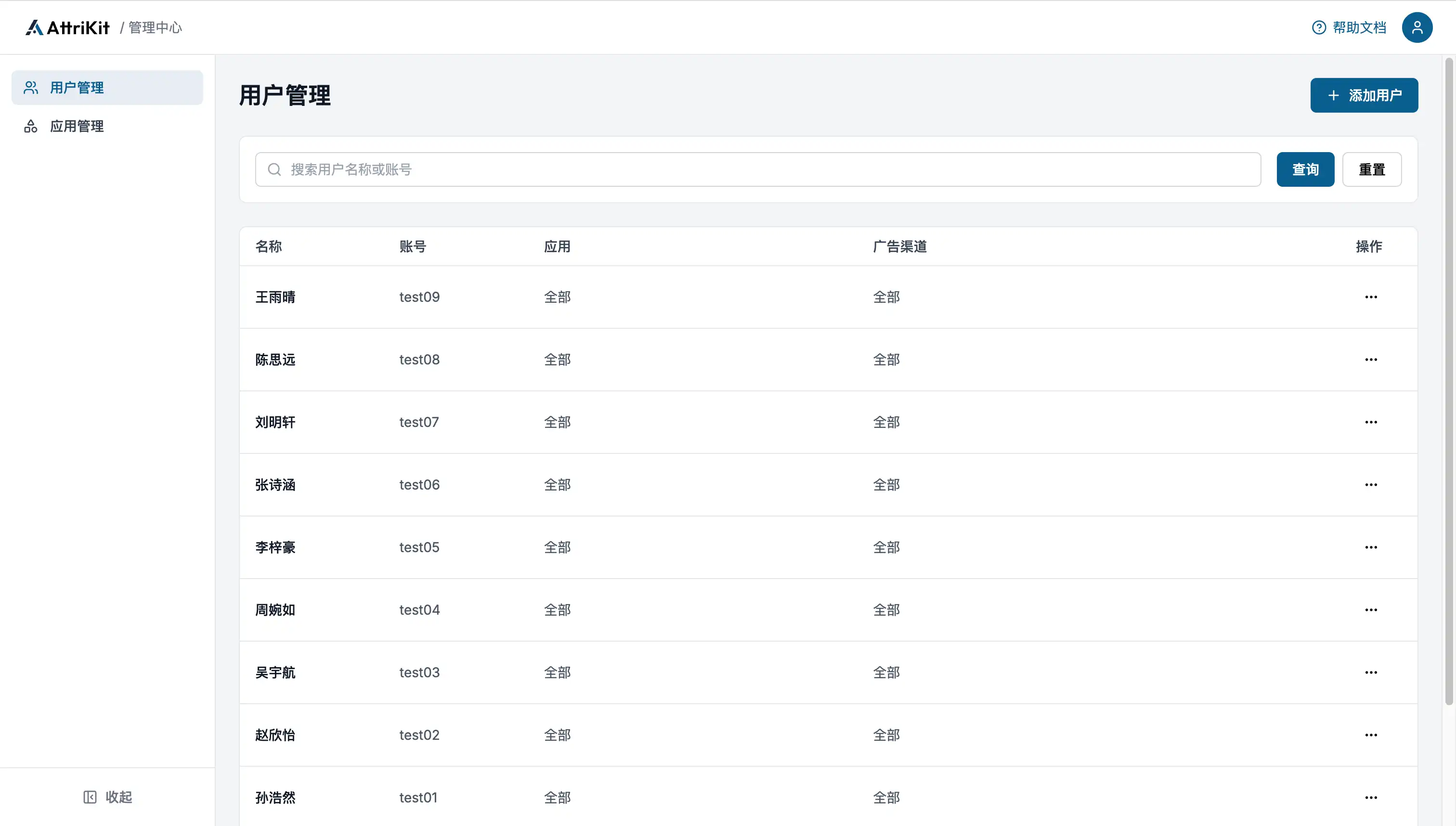
Task: Click the 应用管理 sidebar shapes icon
Action: click(x=31, y=126)
